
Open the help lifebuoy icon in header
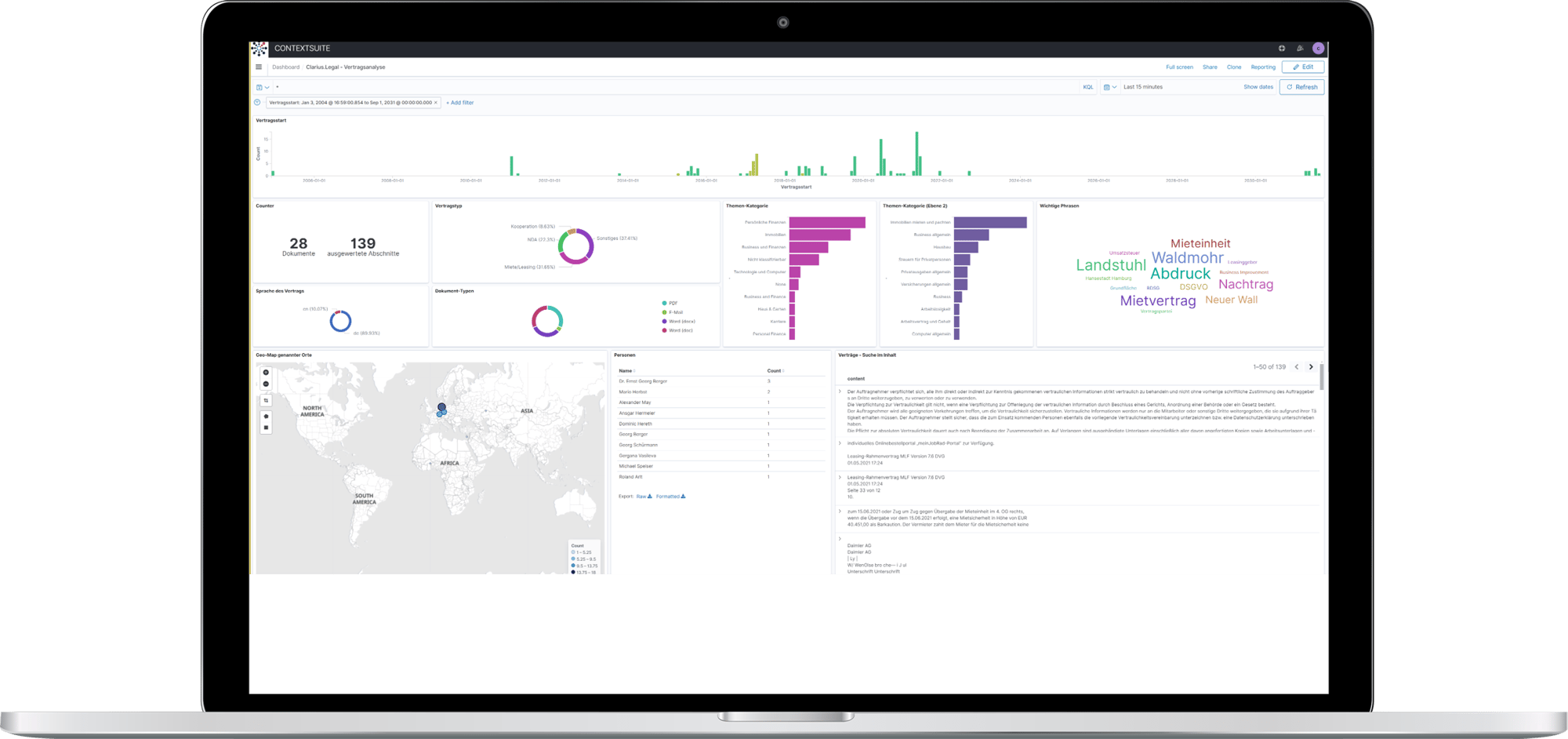pyautogui.click(x=1282, y=49)
